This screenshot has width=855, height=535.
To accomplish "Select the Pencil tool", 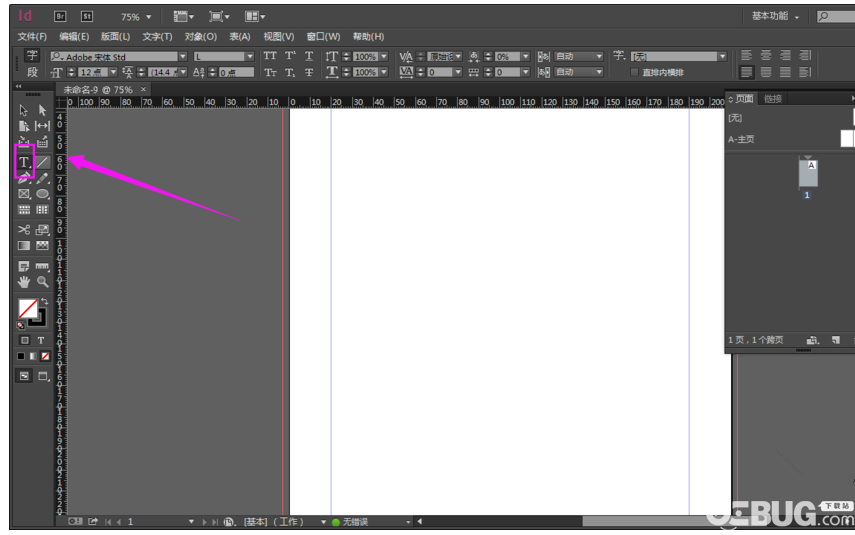I will 43,178.
